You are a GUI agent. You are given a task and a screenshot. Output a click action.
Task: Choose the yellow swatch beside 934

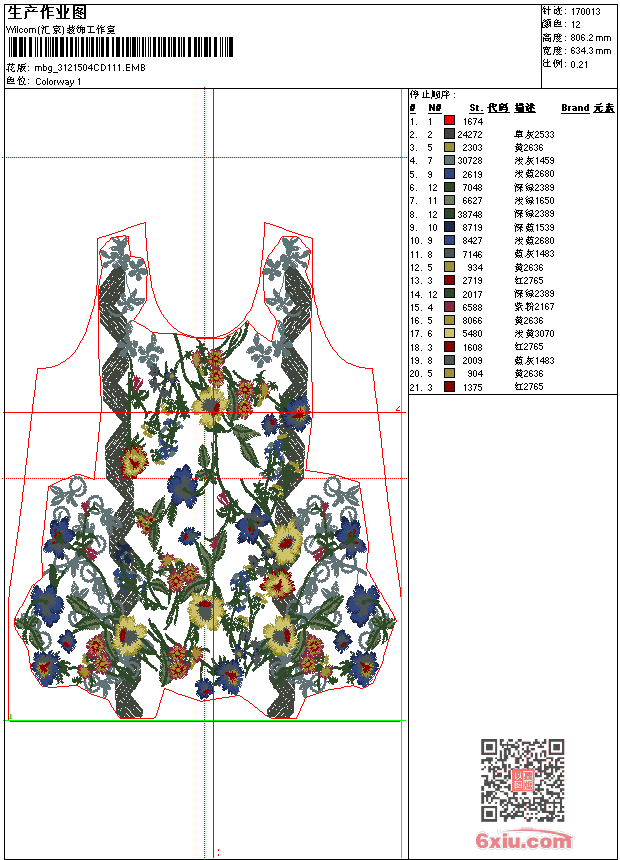tap(449, 267)
